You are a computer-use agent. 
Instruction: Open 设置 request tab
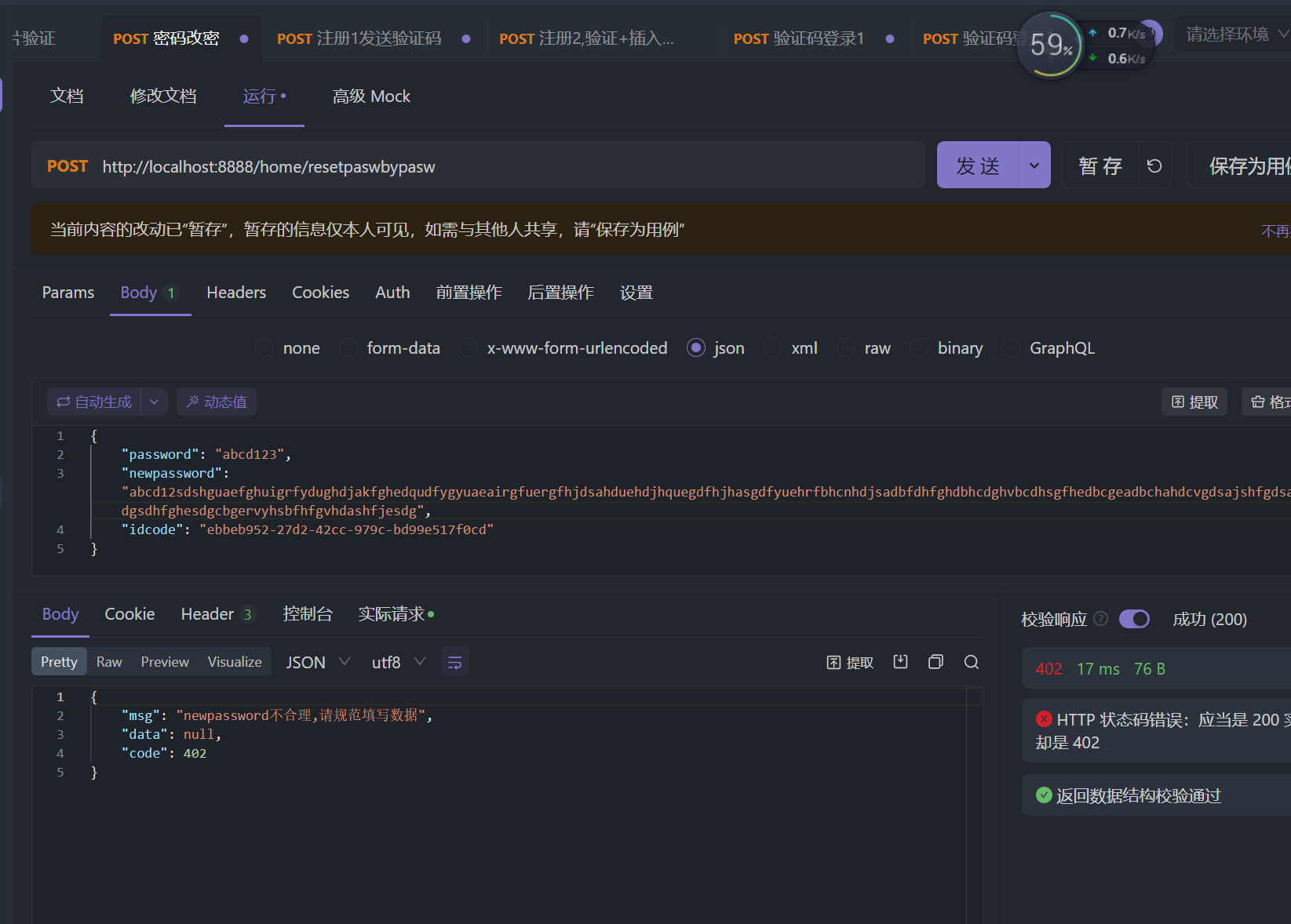[x=636, y=292]
